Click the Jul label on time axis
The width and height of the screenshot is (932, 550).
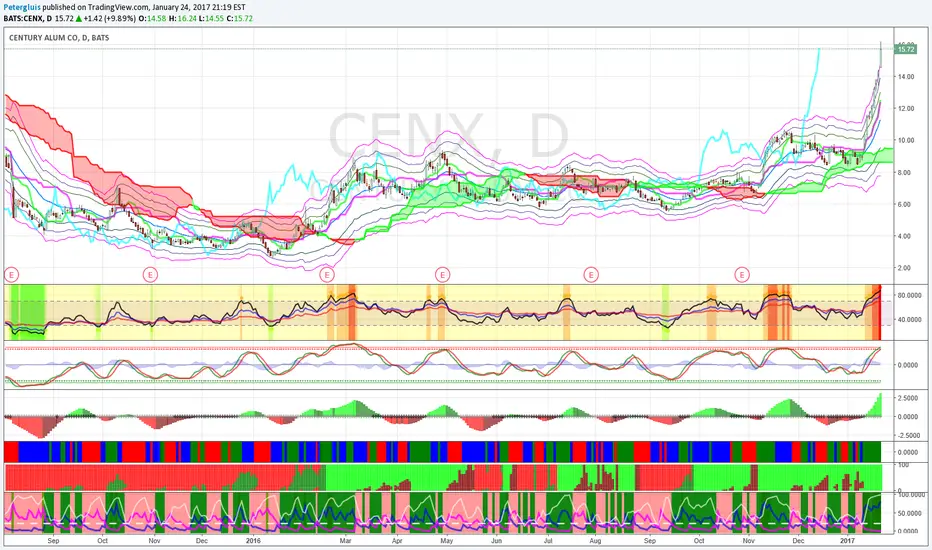548,541
